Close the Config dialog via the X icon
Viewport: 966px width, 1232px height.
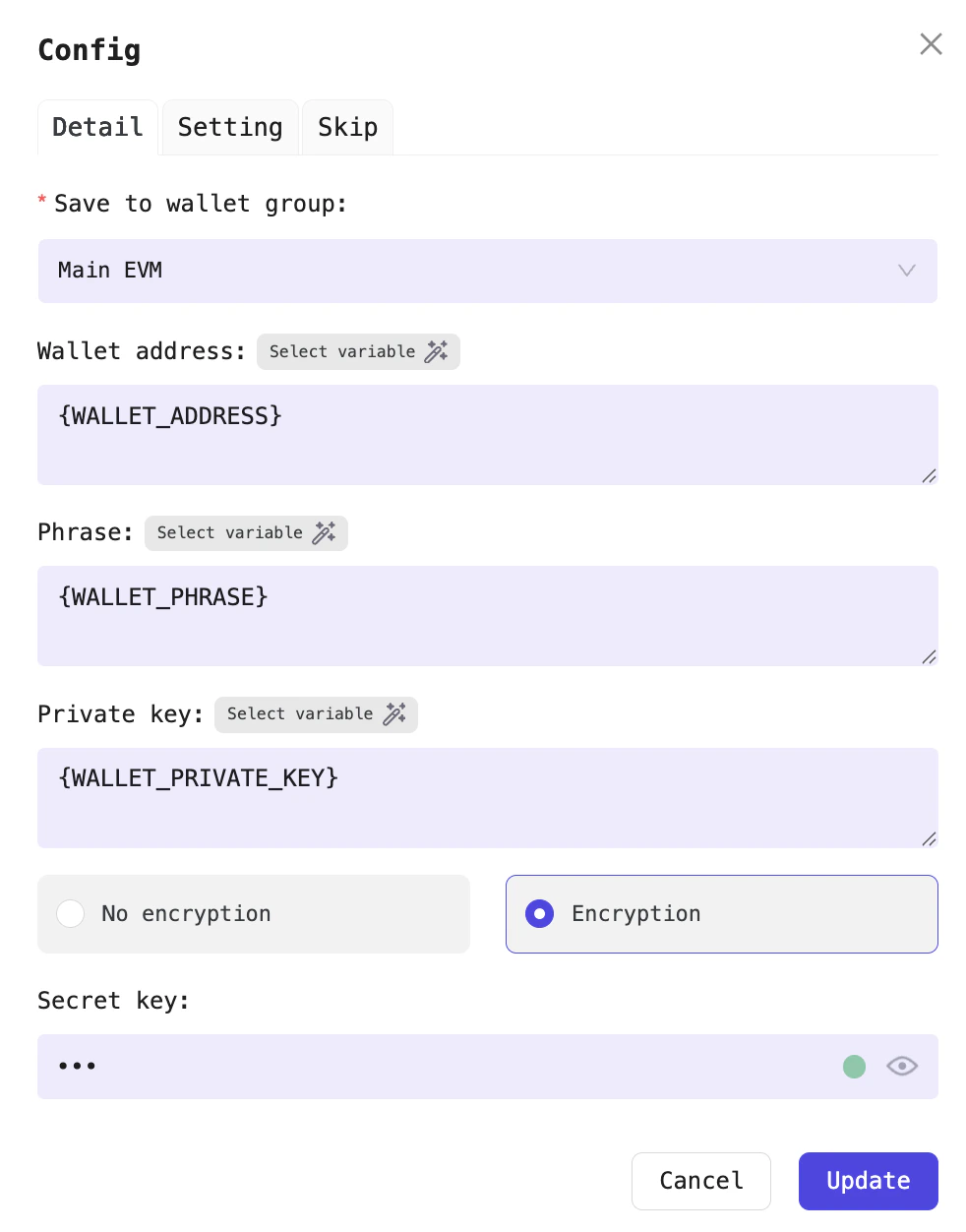click(x=931, y=44)
